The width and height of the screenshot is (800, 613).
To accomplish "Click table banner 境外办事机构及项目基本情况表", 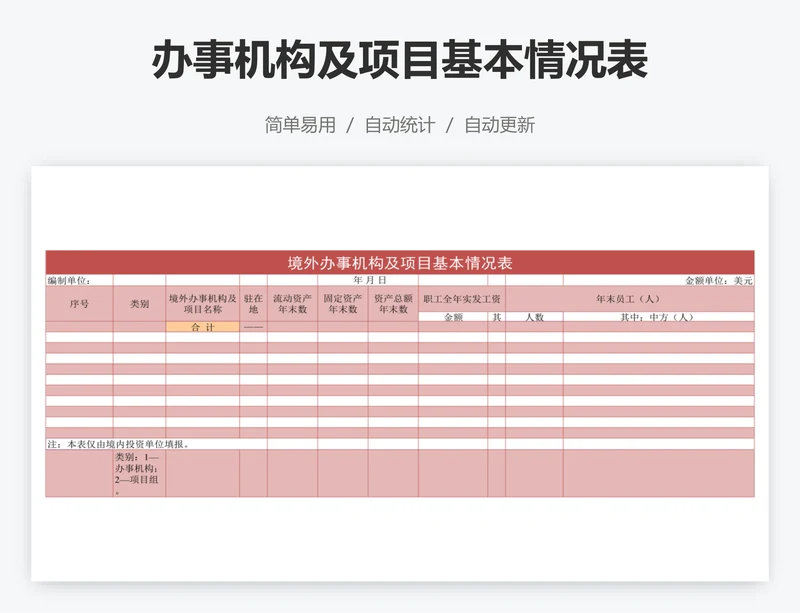I will click(x=400, y=263).
